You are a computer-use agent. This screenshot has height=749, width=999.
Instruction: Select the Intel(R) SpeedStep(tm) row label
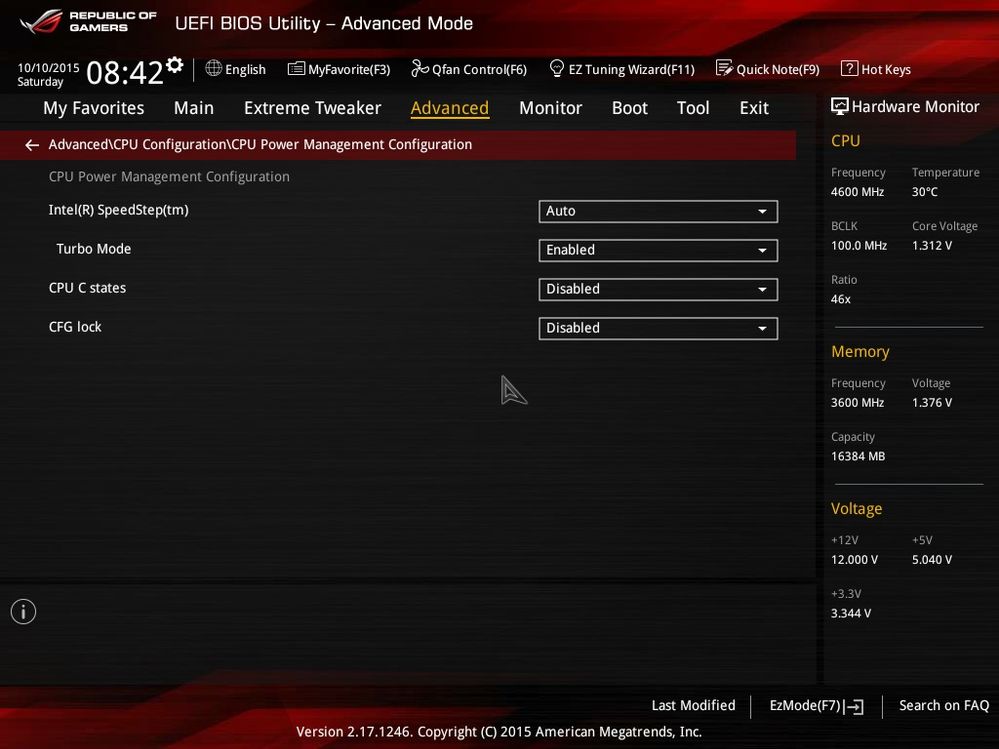pos(119,210)
